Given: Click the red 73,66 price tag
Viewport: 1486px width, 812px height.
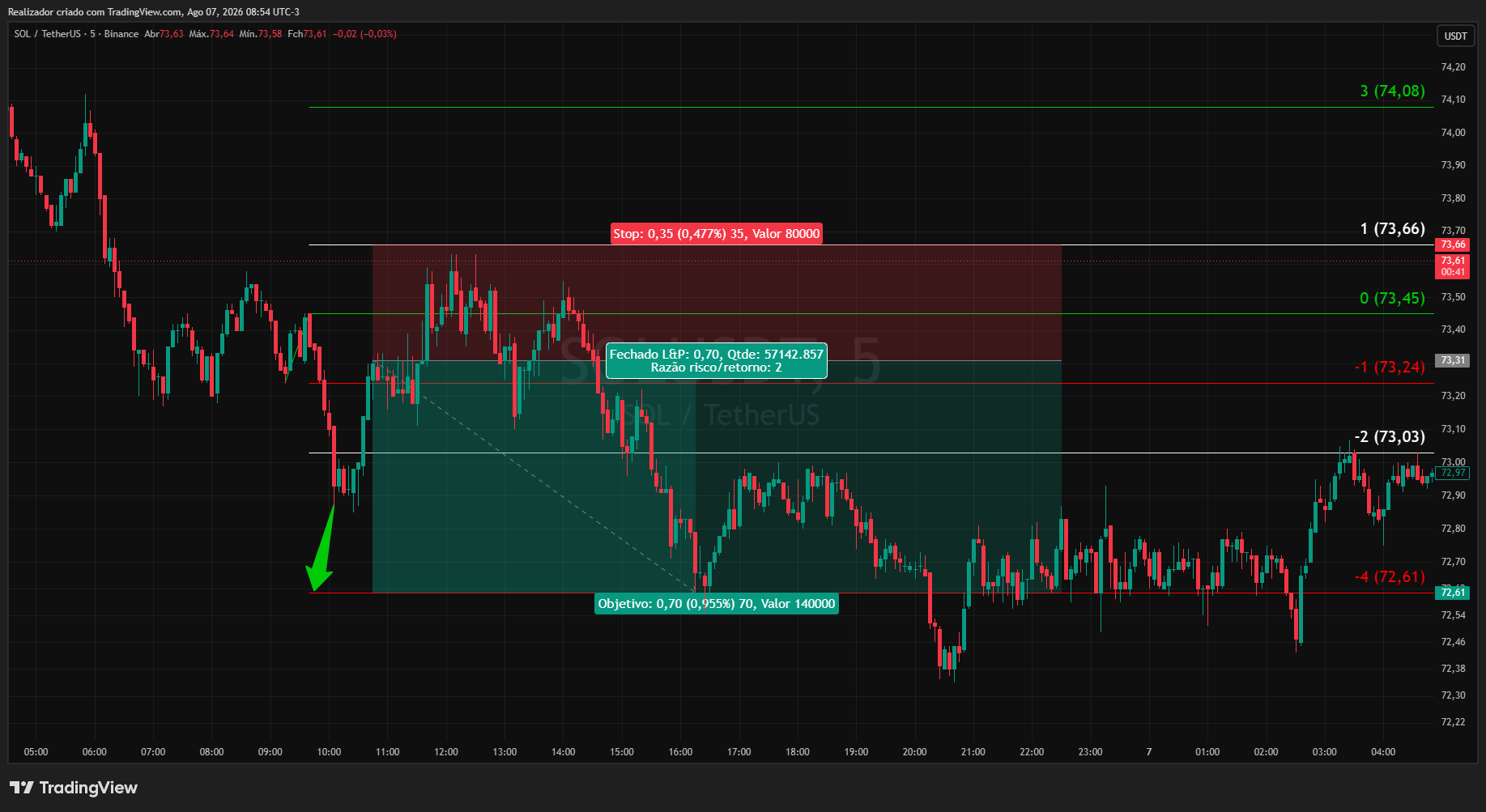Looking at the screenshot, I should [x=1454, y=244].
